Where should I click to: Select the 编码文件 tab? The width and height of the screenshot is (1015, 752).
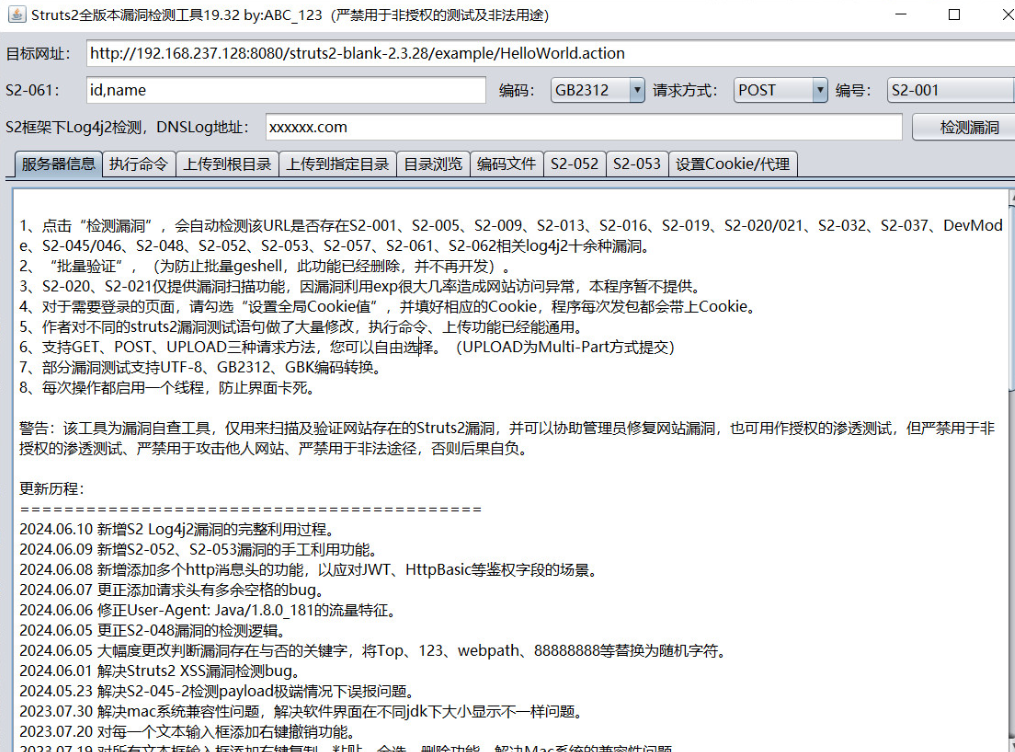coord(506,164)
